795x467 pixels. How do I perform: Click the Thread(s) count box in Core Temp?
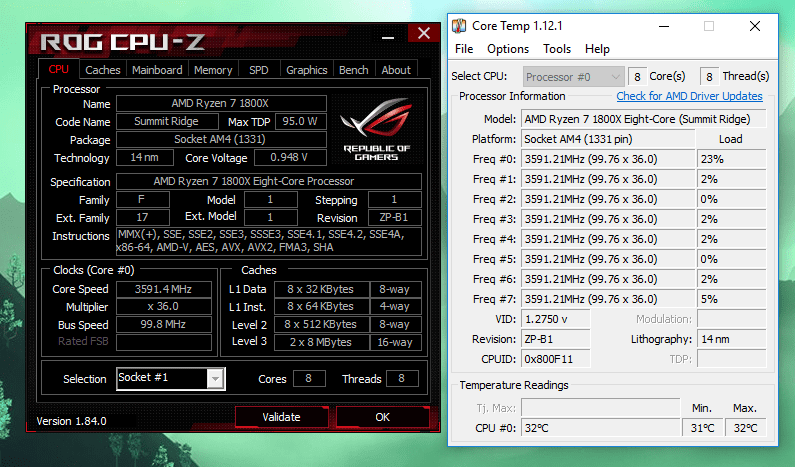(x=709, y=77)
